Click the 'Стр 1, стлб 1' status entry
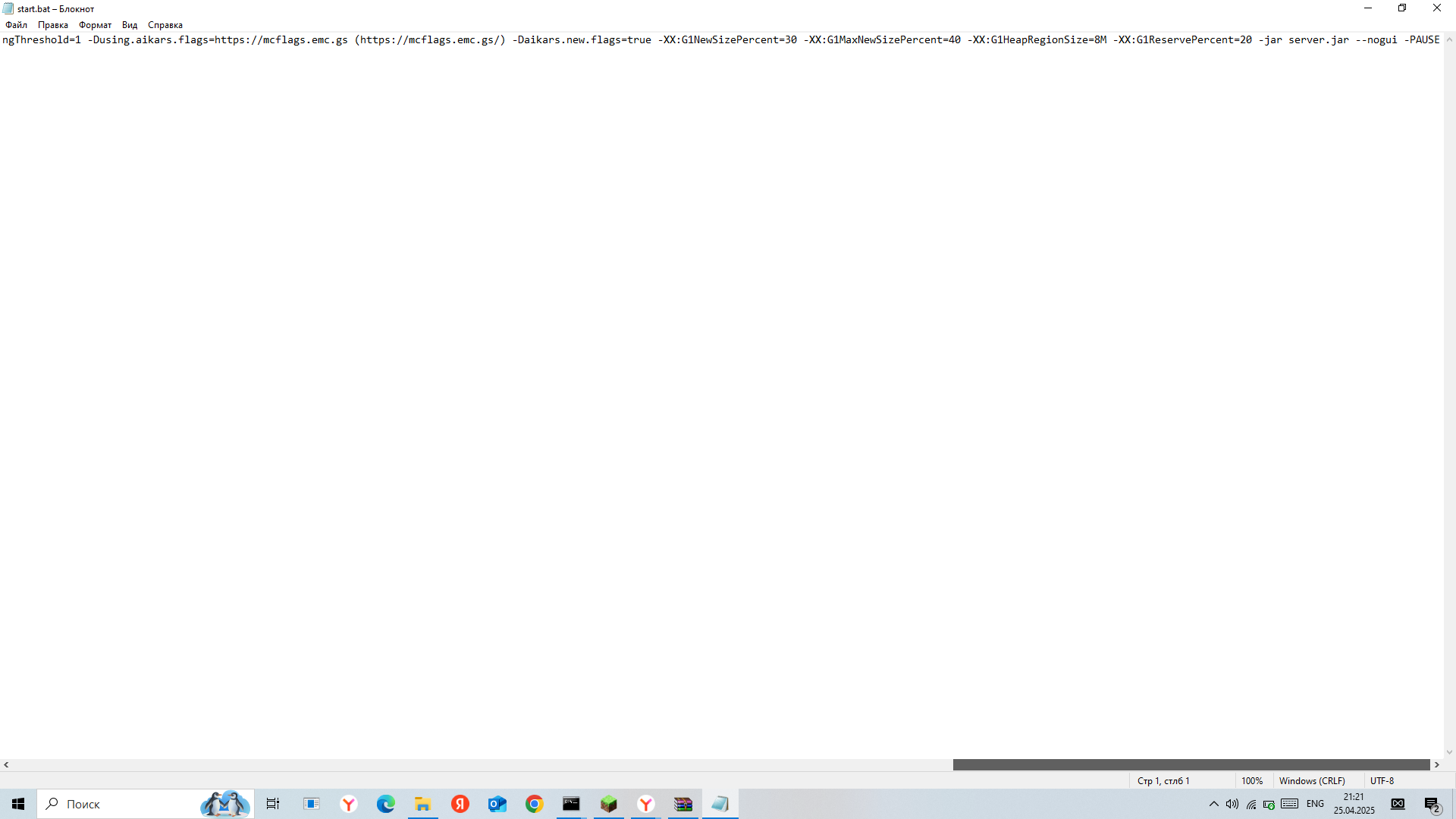The width and height of the screenshot is (1456, 819). tap(1163, 780)
